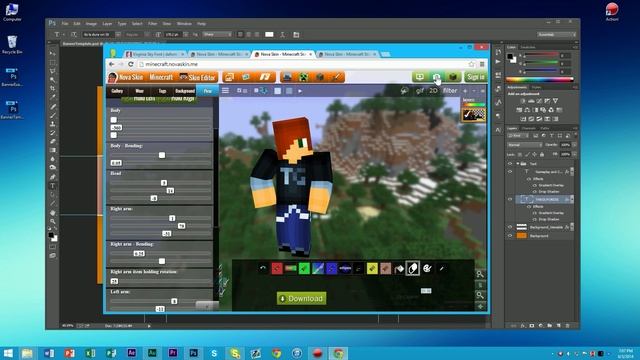Click the green Download button
Image resolution: width=640 pixels, height=360 pixels.
click(302, 298)
